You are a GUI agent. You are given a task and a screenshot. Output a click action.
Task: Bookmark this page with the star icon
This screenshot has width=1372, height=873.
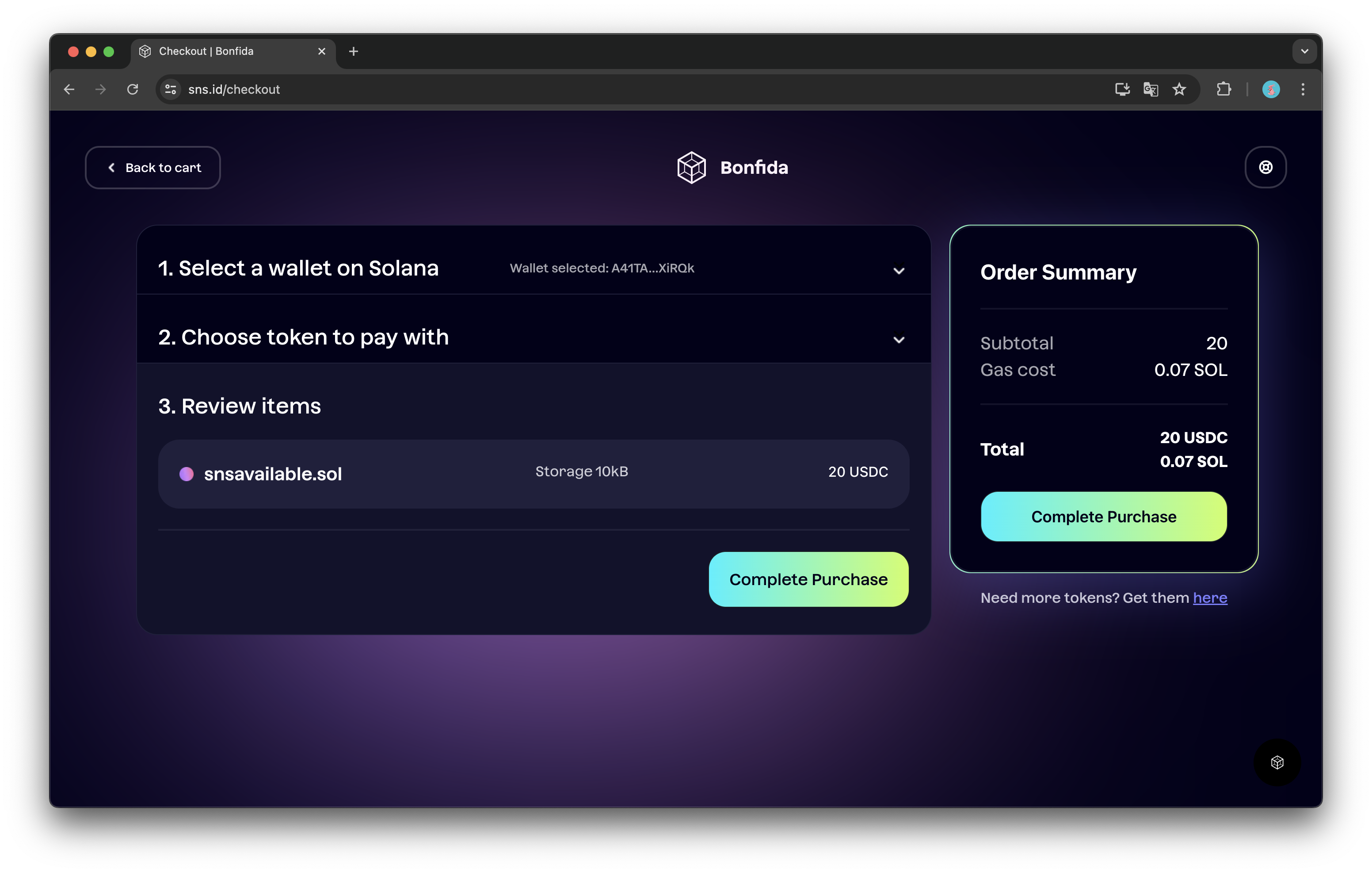click(1179, 89)
